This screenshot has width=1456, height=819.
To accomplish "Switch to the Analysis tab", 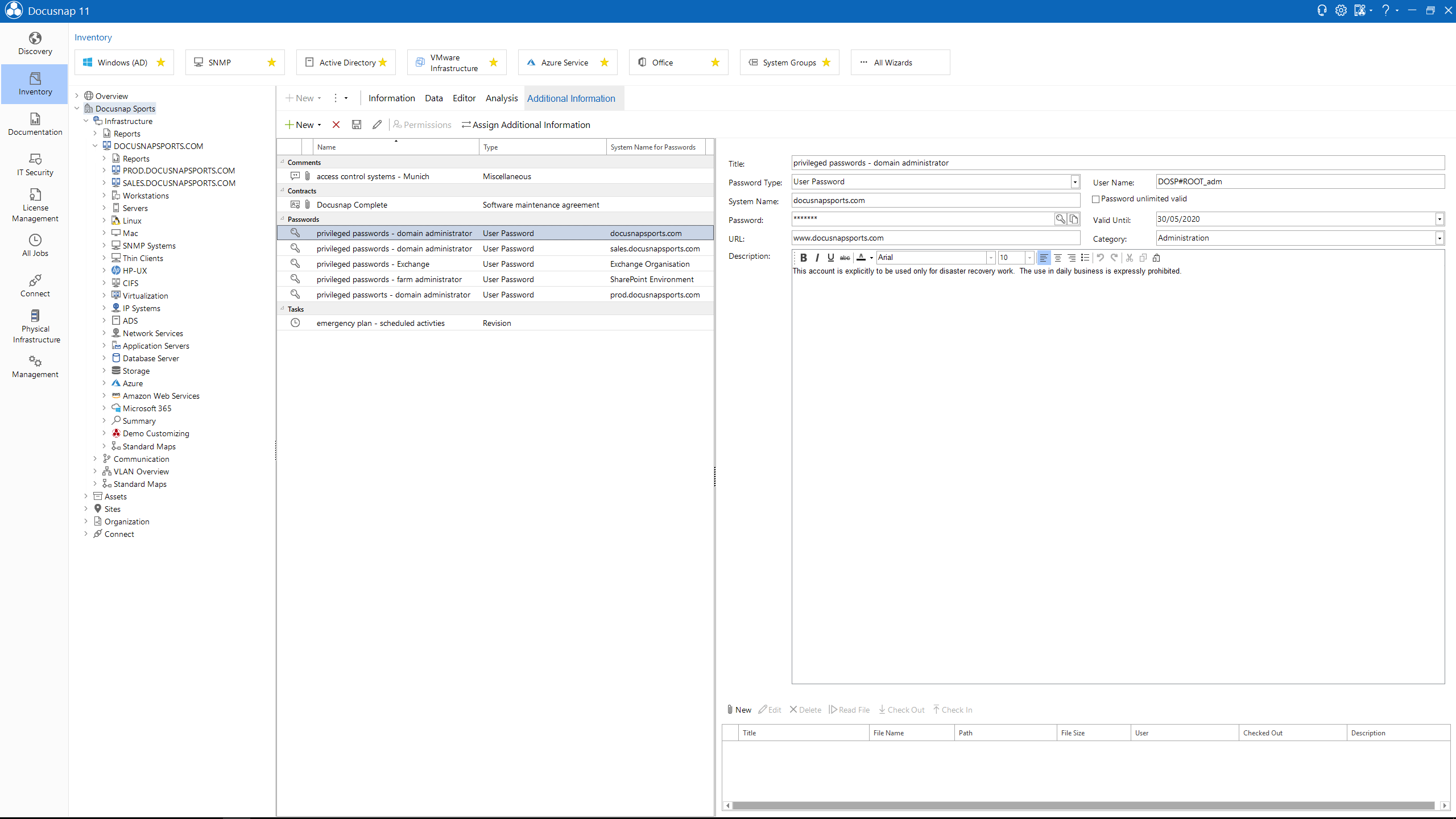I will click(x=501, y=98).
